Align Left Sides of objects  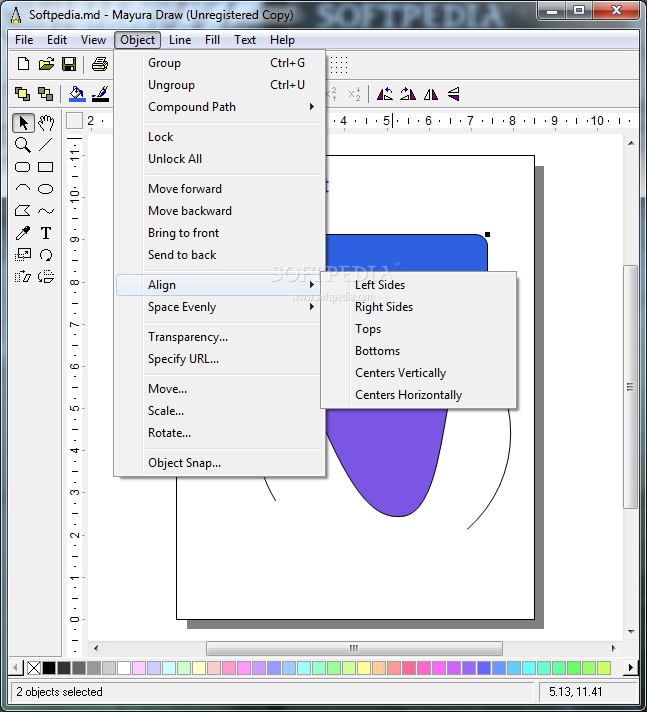[x=419, y=285]
